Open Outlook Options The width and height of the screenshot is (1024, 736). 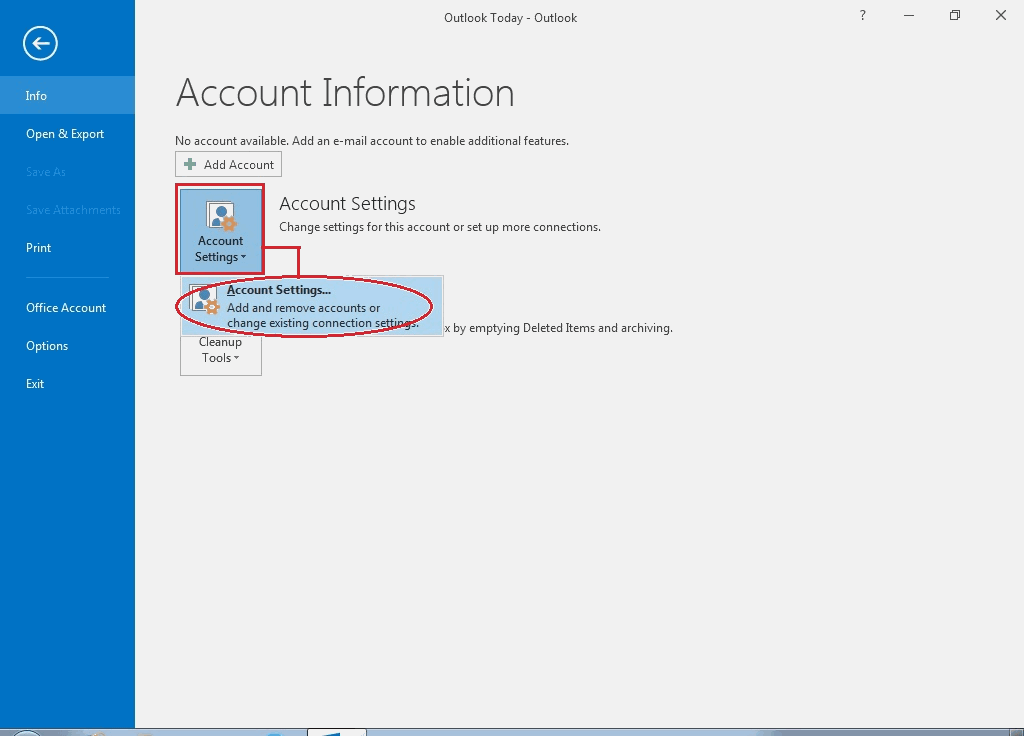click(67, 345)
